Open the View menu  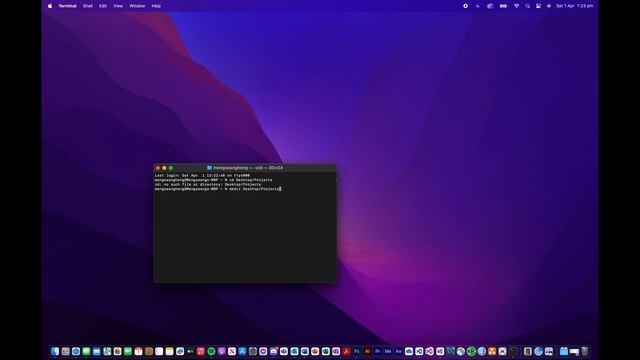118,6
